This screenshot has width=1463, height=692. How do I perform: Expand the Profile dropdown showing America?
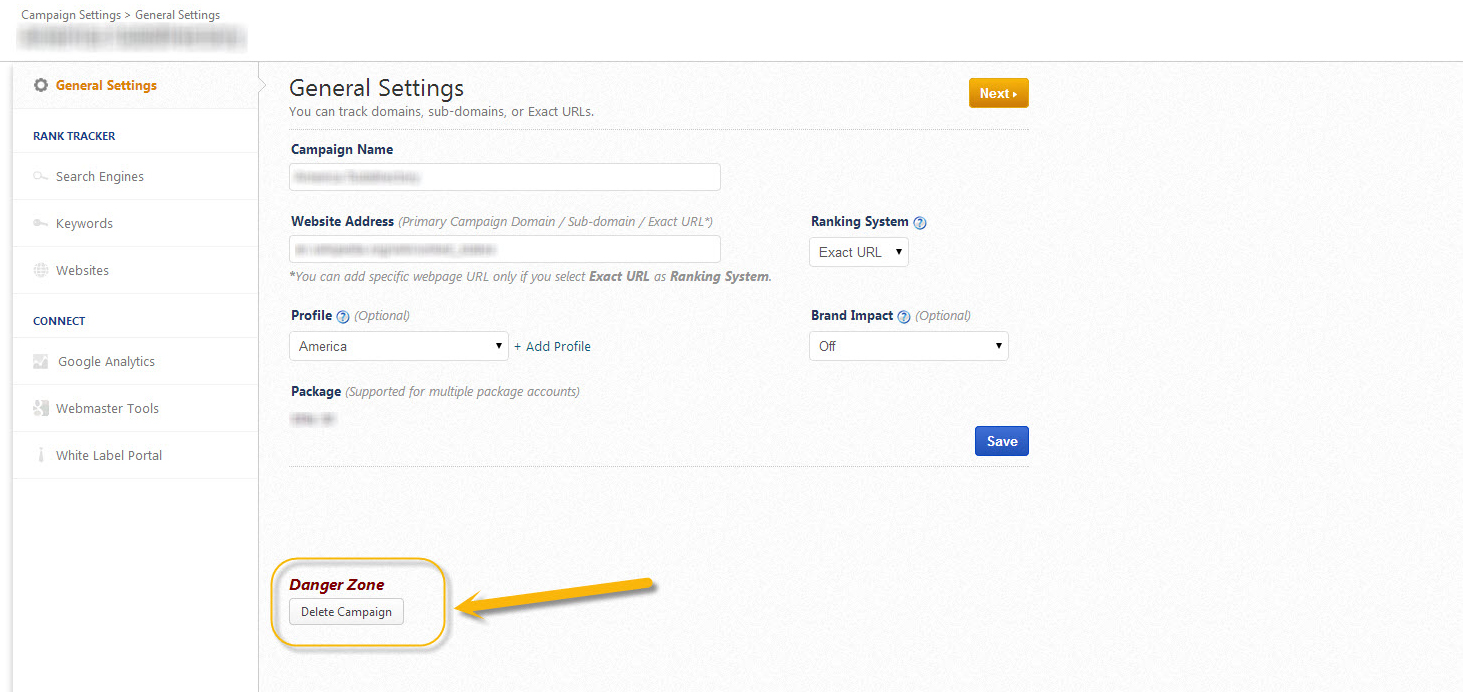(x=400, y=347)
